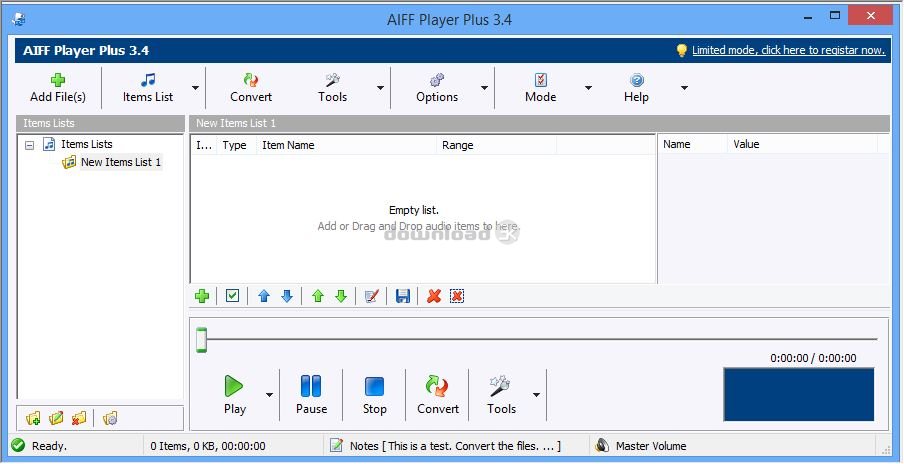Click the '0:00:00 / 0:00:00' time display
This screenshot has width=904, height=464.
tap(813, 358)
